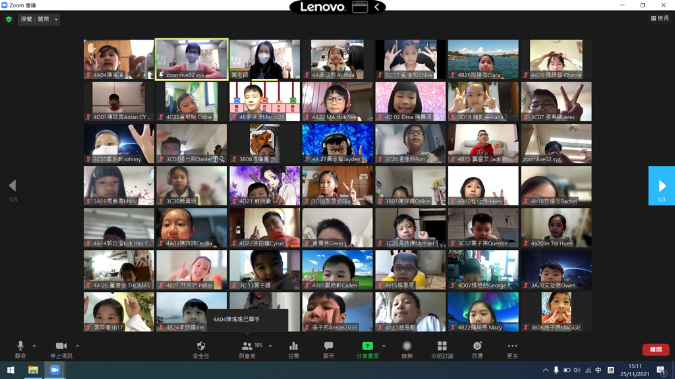Expand the video options arrow beside camera
Screen dimensions: 675x379
(77, 346)
